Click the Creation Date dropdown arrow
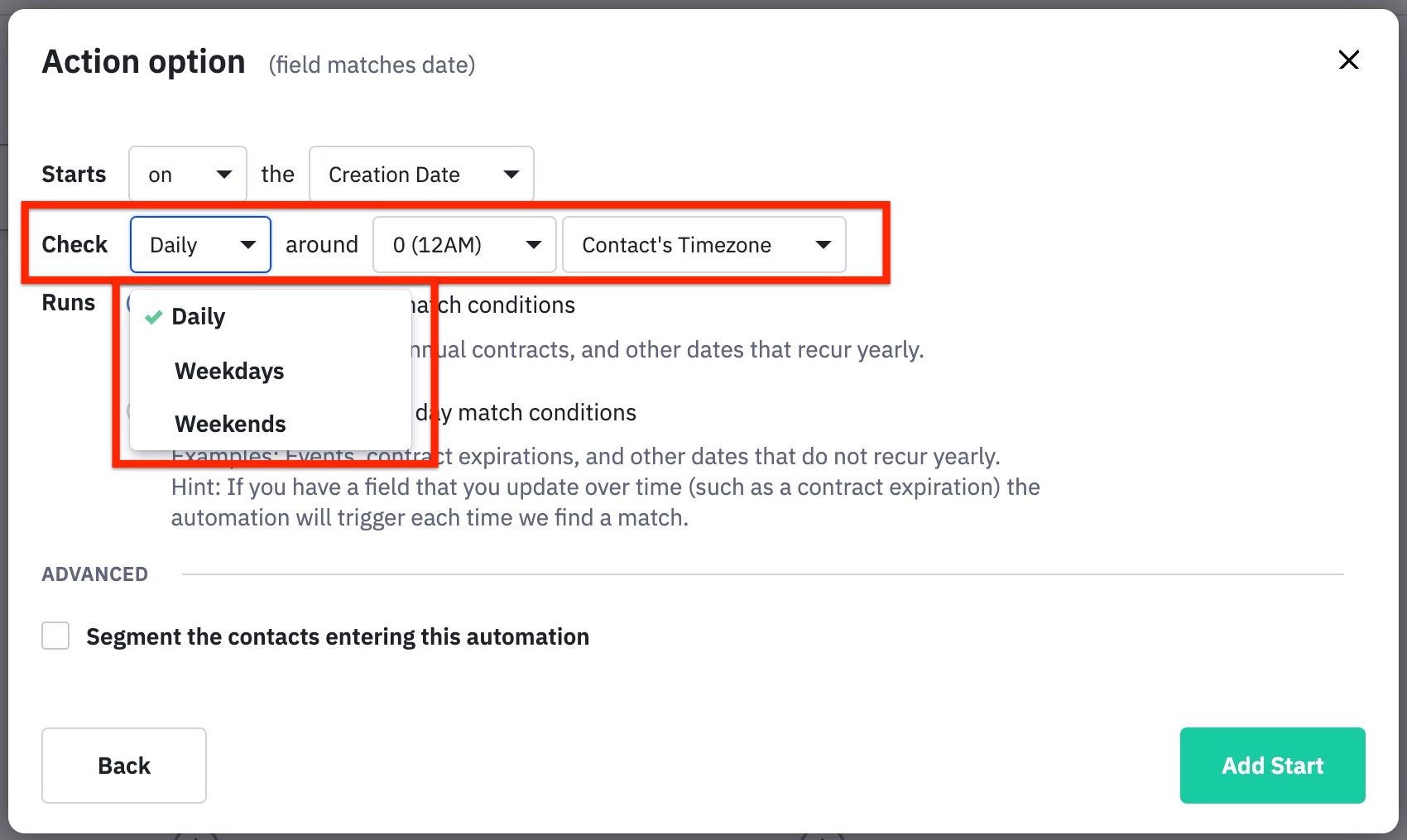 click(x=511, y=175)
